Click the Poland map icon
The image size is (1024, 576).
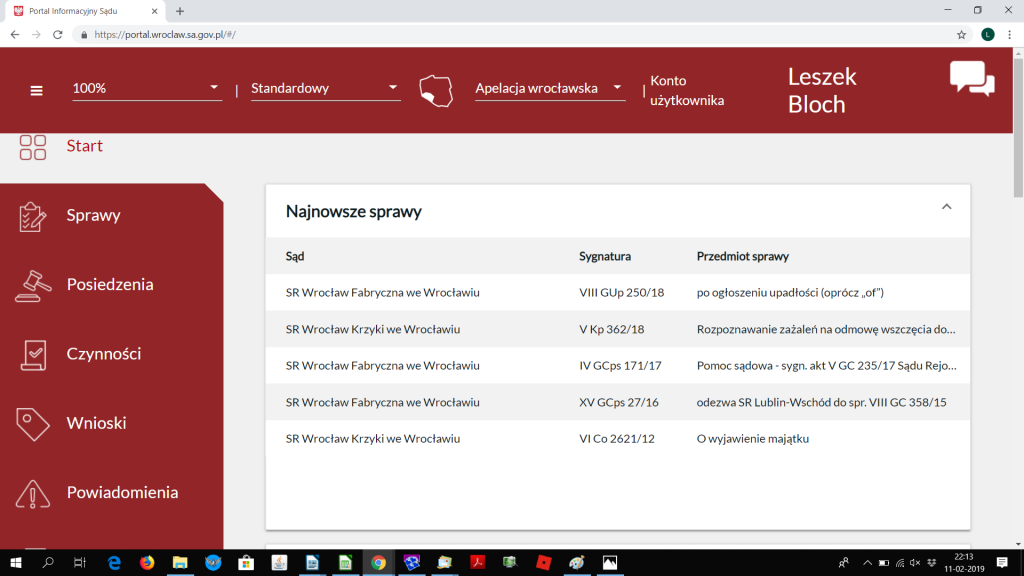(436, 91)
